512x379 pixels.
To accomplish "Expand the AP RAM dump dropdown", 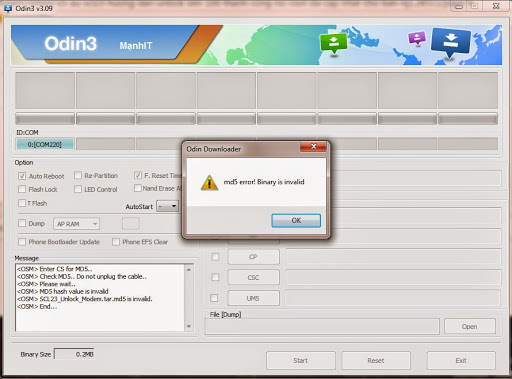I will click(76, 224).
